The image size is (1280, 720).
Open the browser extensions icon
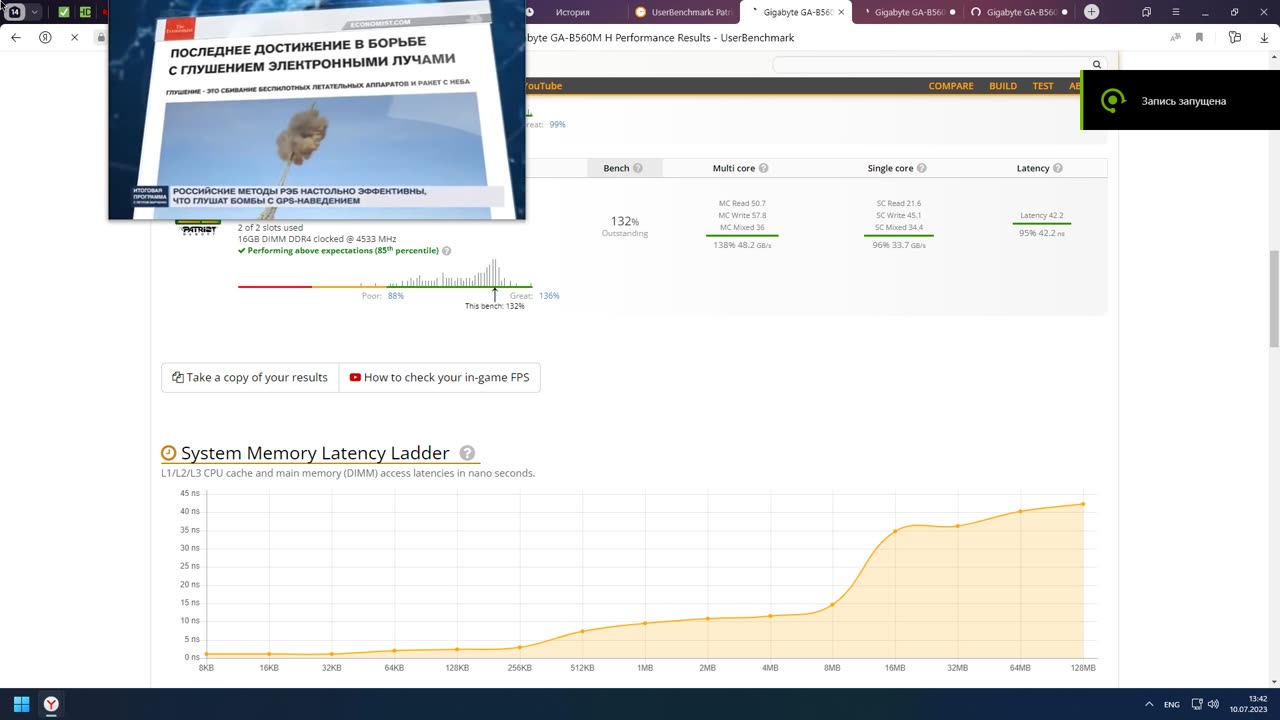click(1235, 37)
